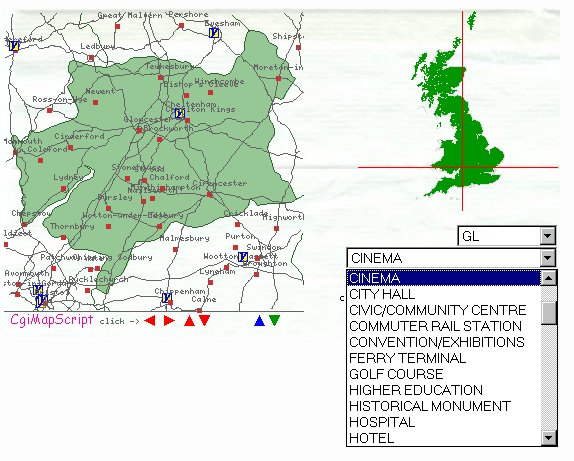
Task: Click the red up arrow to pan north
Action: (x=189, y=321)
